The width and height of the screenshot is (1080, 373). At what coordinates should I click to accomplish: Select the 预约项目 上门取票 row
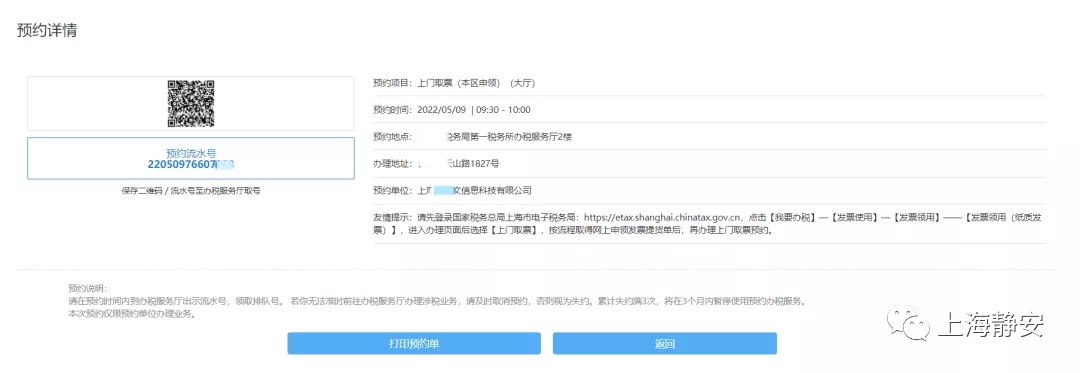(709, 83)
